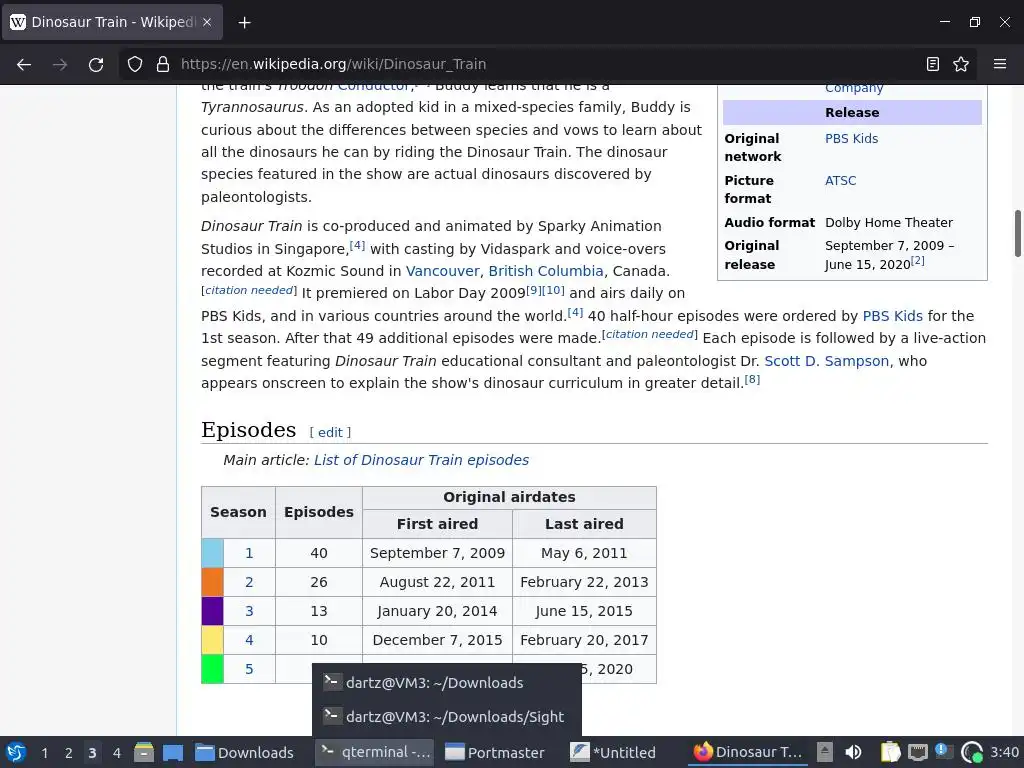Open season 1 link in table

pyautogui.click(x=249, y=553)
